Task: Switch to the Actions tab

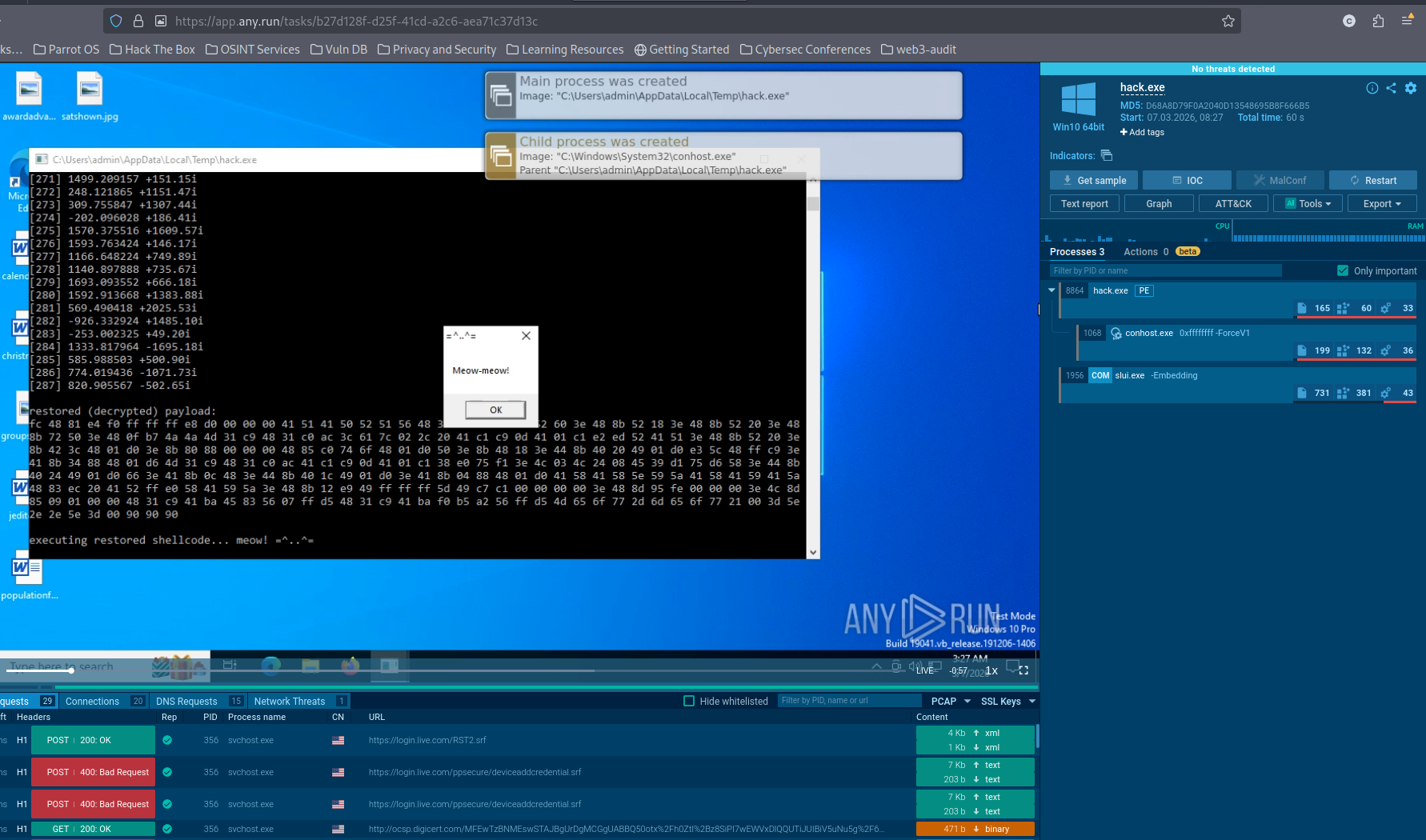Action: coord(1142,251)
